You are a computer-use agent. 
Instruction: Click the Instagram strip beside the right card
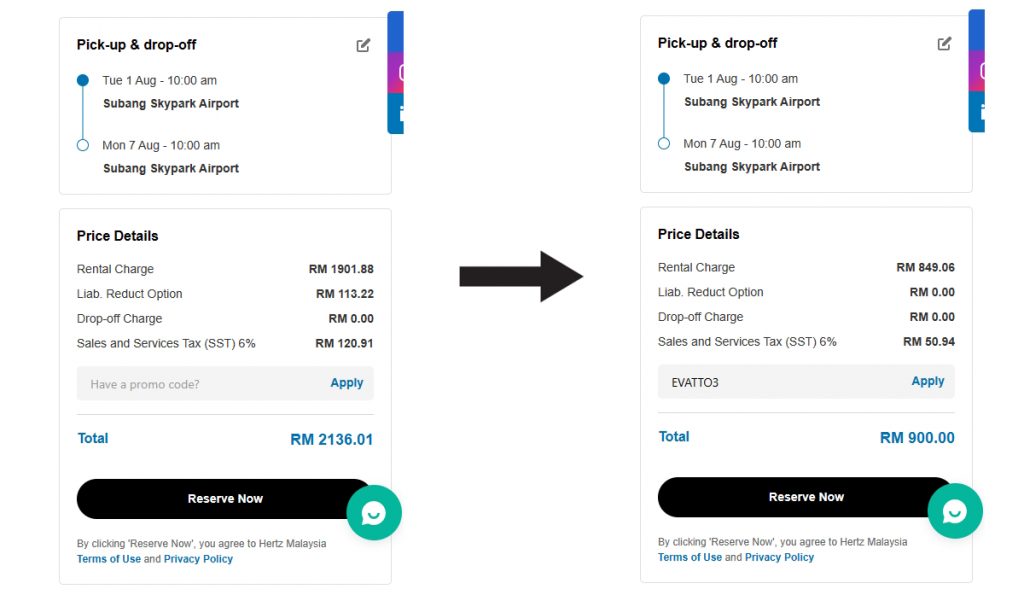click(x=977, y=71)
